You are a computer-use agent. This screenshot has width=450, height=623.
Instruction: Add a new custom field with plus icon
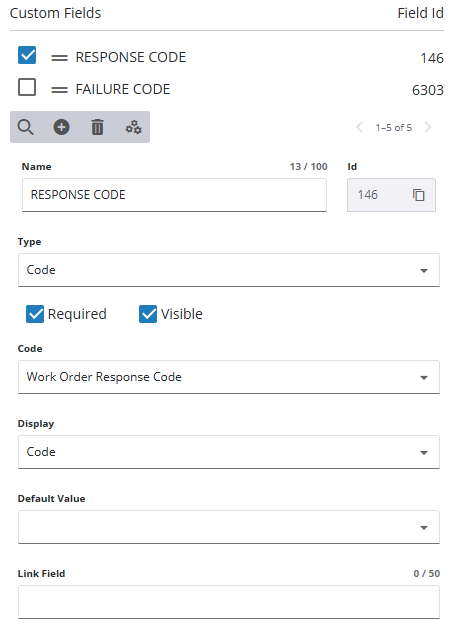tap(62, 128)
